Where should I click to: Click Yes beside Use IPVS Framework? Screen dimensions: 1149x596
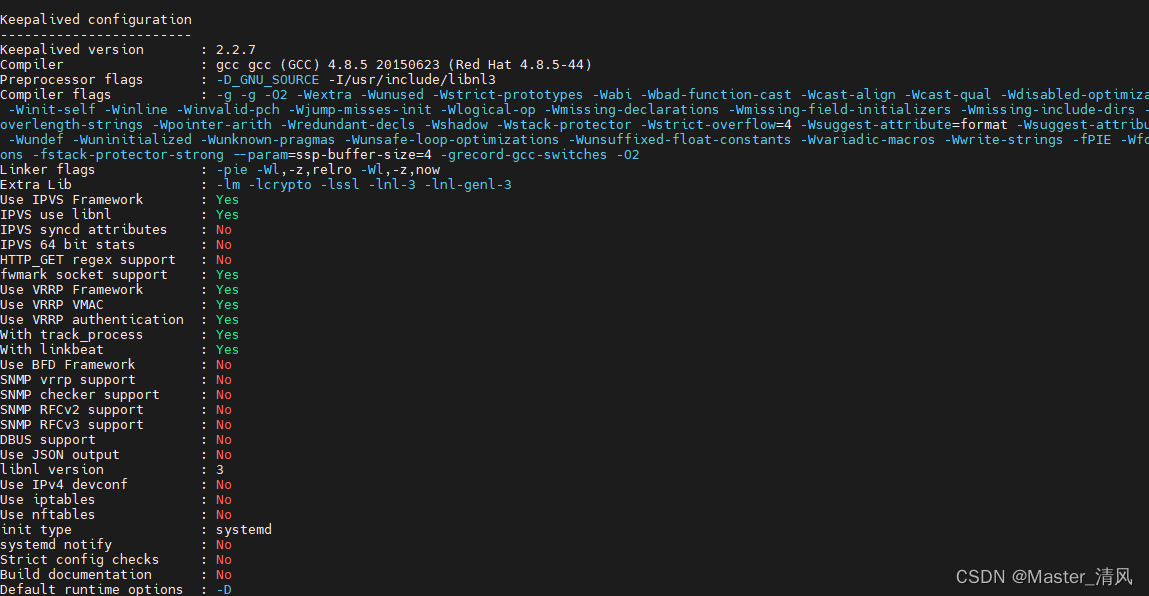(227, 199)
